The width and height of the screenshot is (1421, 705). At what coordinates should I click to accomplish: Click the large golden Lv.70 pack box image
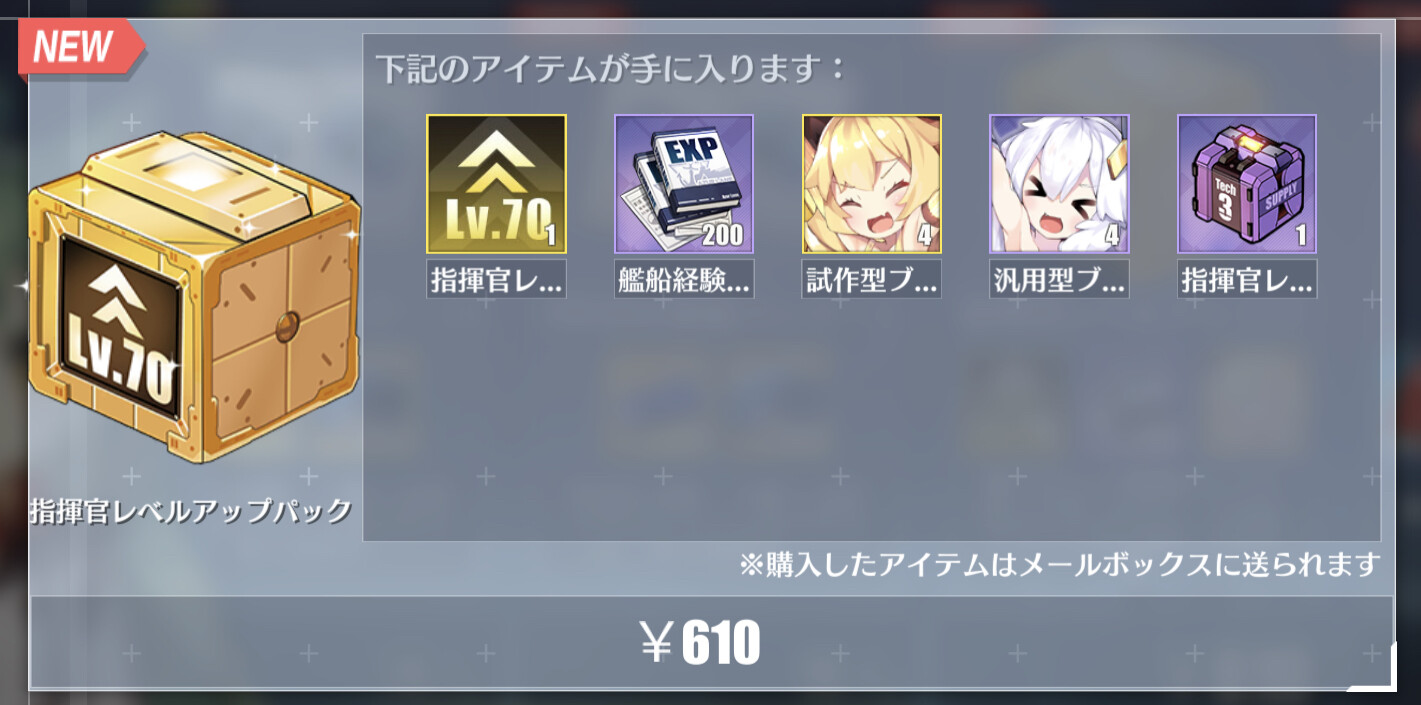192,298
